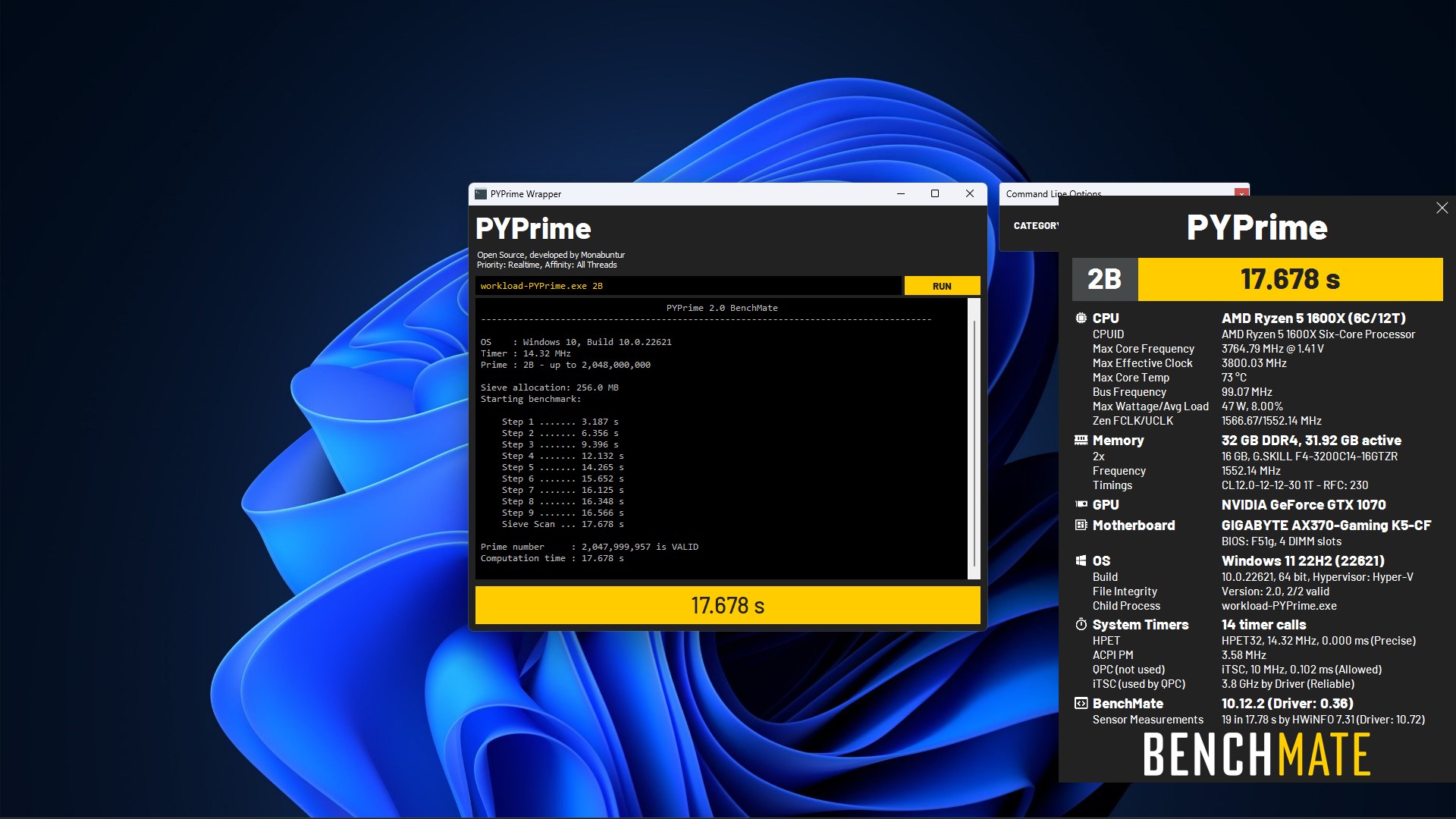The width and height of the screenshot is (1456, 819).
Task: Click AMD Ryzen 5 1600X (6C/12T) text
Action: [x=1313, y=318]
